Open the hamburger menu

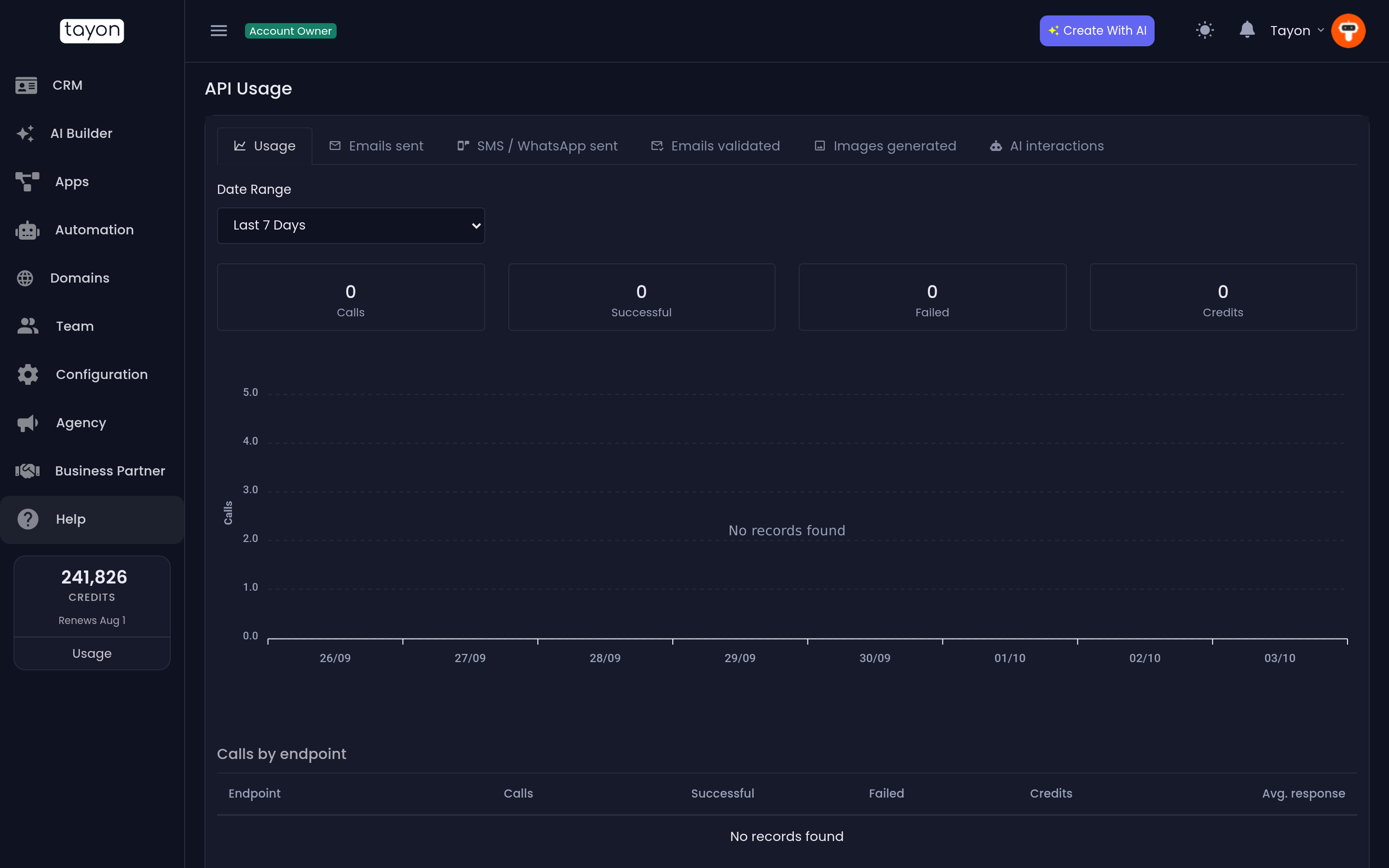click(x=218, y=31)
